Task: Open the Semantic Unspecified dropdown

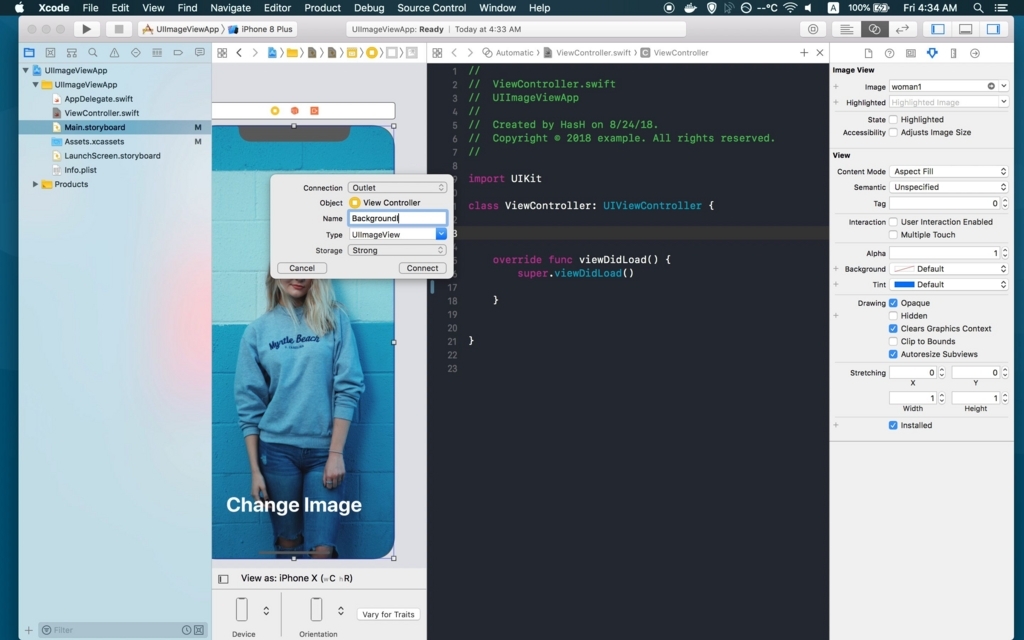Action: click(x=949, y=187)
